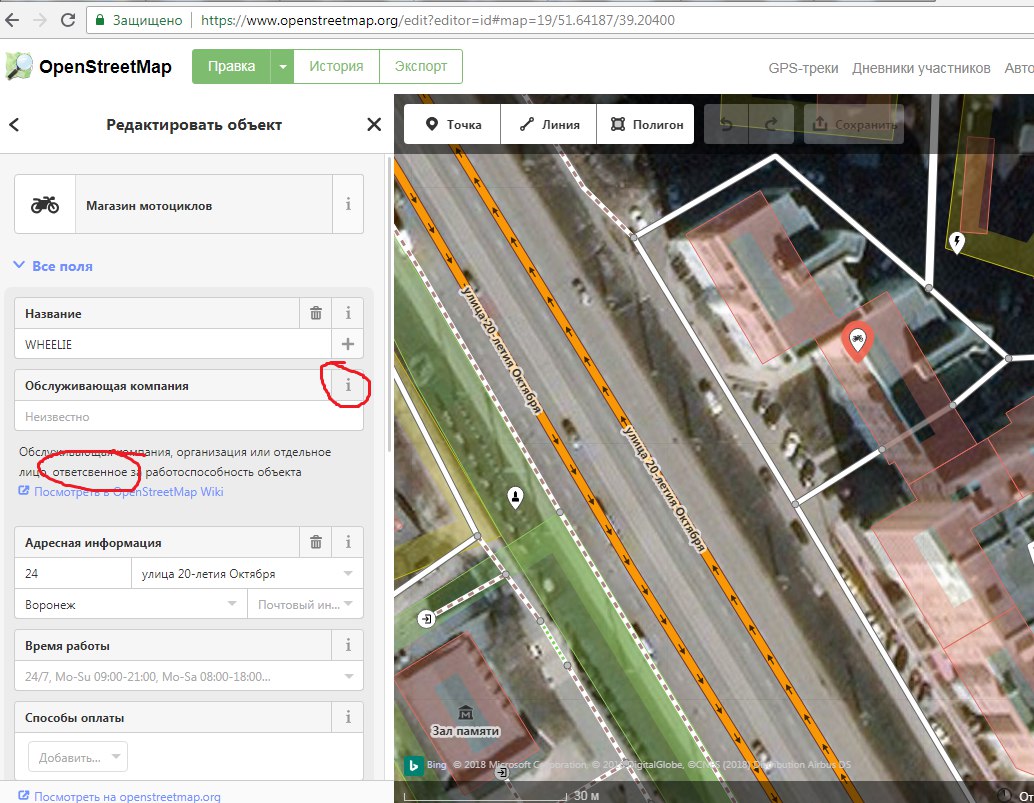Click the Обслуживающая компания input field
The image size is (1034, 803).
pyautogui.click(x=189, y=416)
